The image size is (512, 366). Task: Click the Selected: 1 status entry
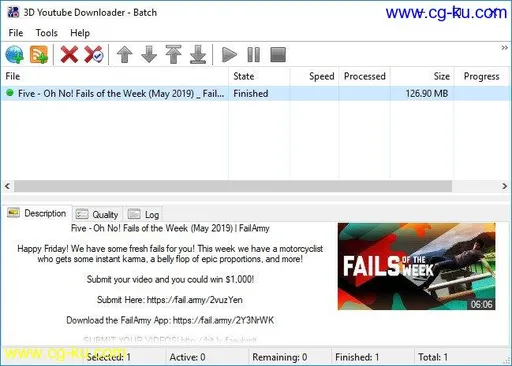[109, 357]
